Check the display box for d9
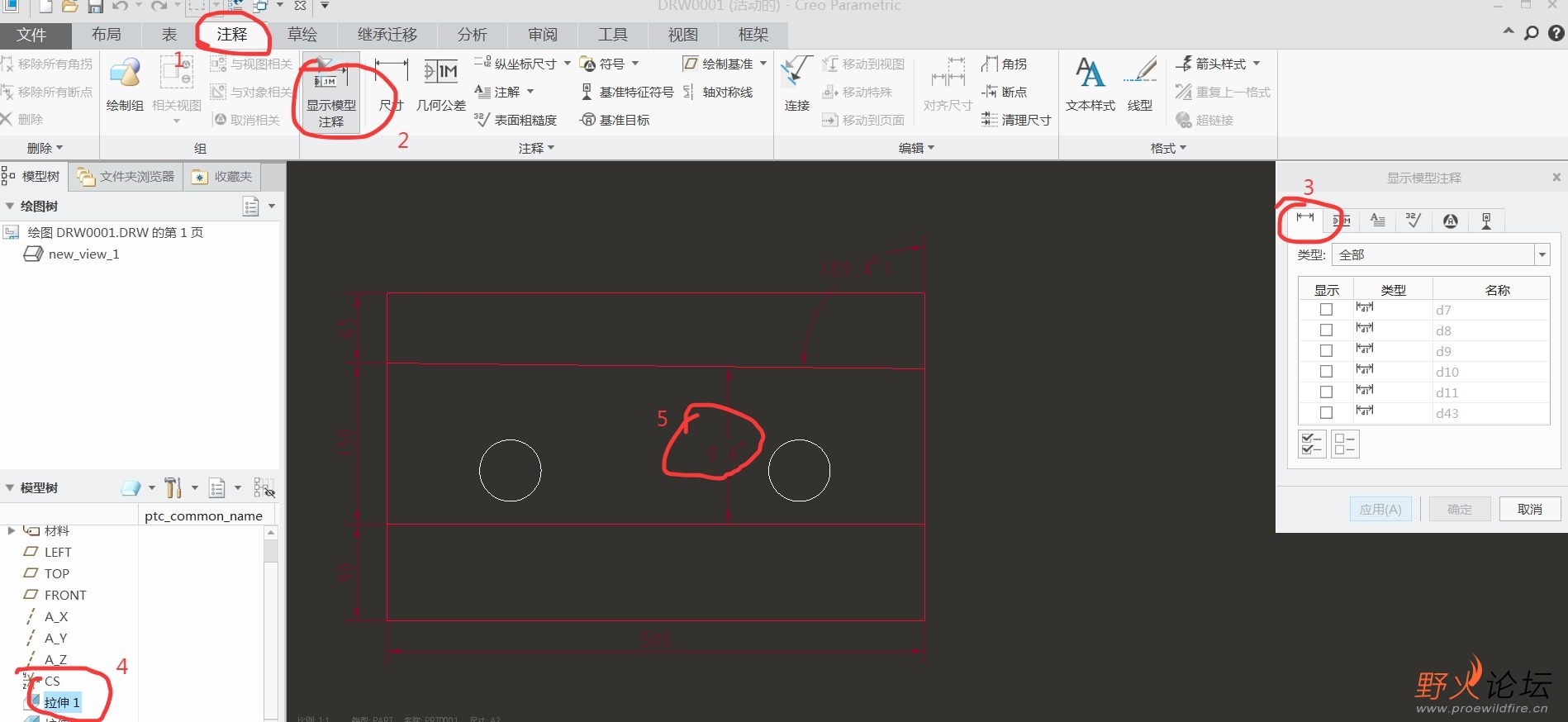Viewport: 1568px width, 722px height. click(1326, 351)
